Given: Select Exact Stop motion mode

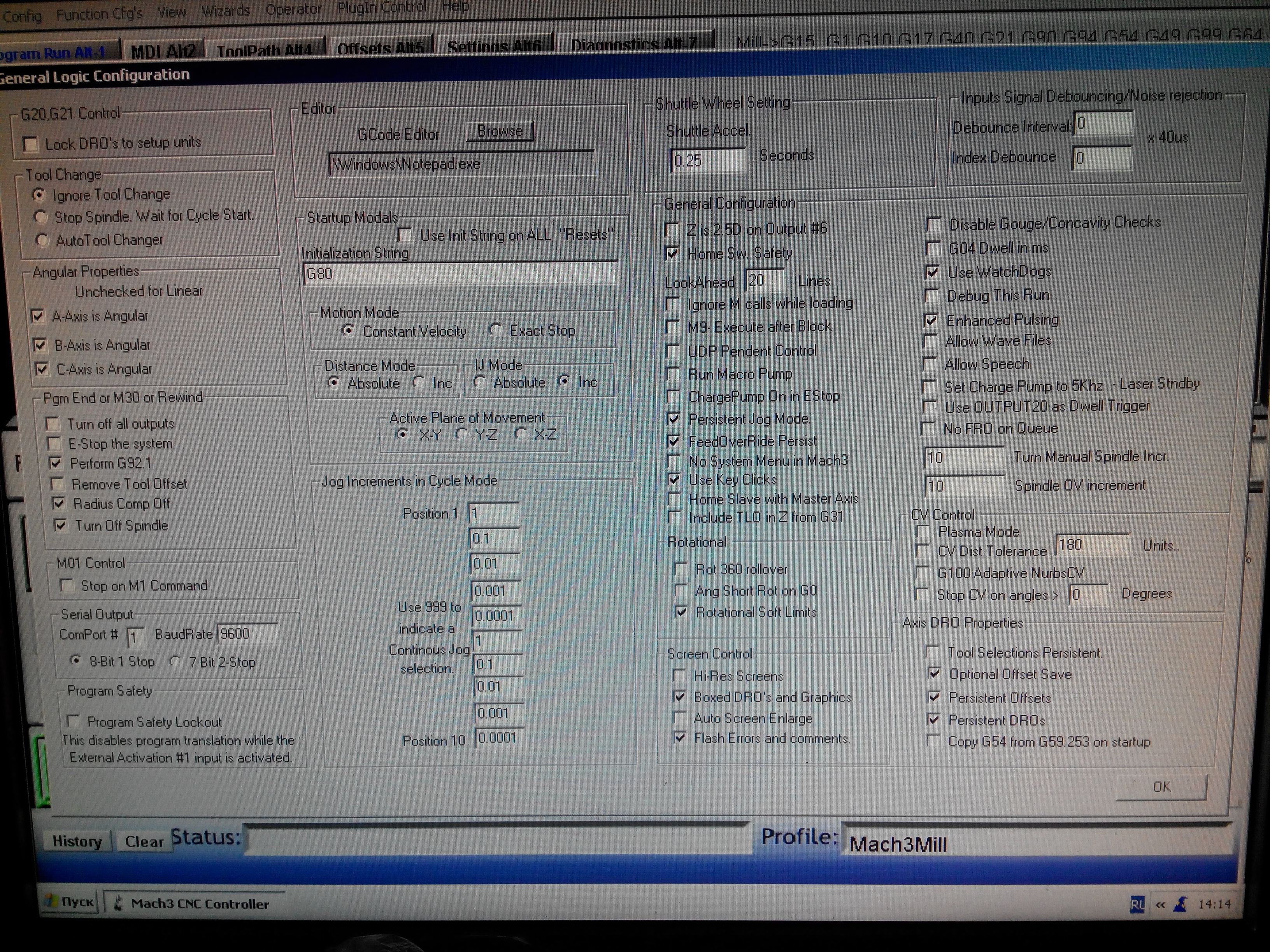Looking at the screenshot, I should [495, 331].
